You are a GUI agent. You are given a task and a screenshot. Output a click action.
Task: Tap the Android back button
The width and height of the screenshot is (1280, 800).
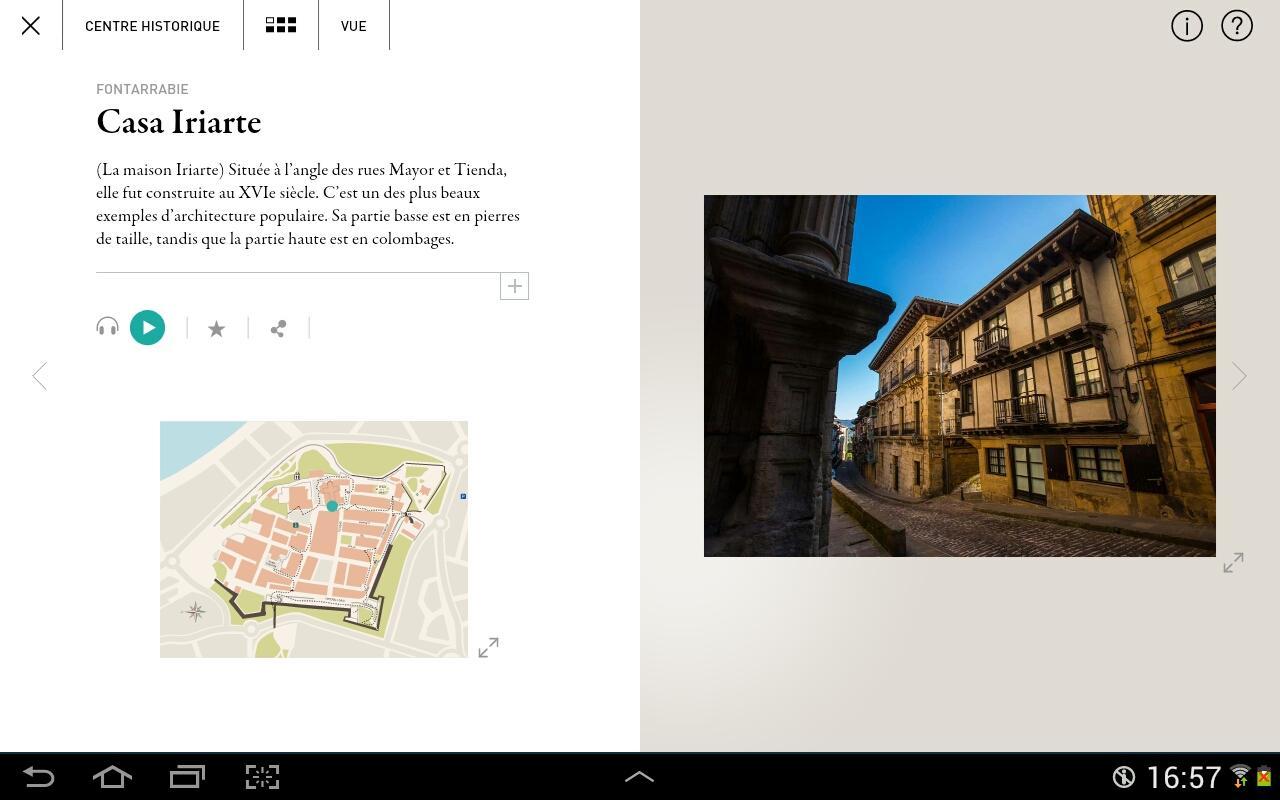(38, 777)
